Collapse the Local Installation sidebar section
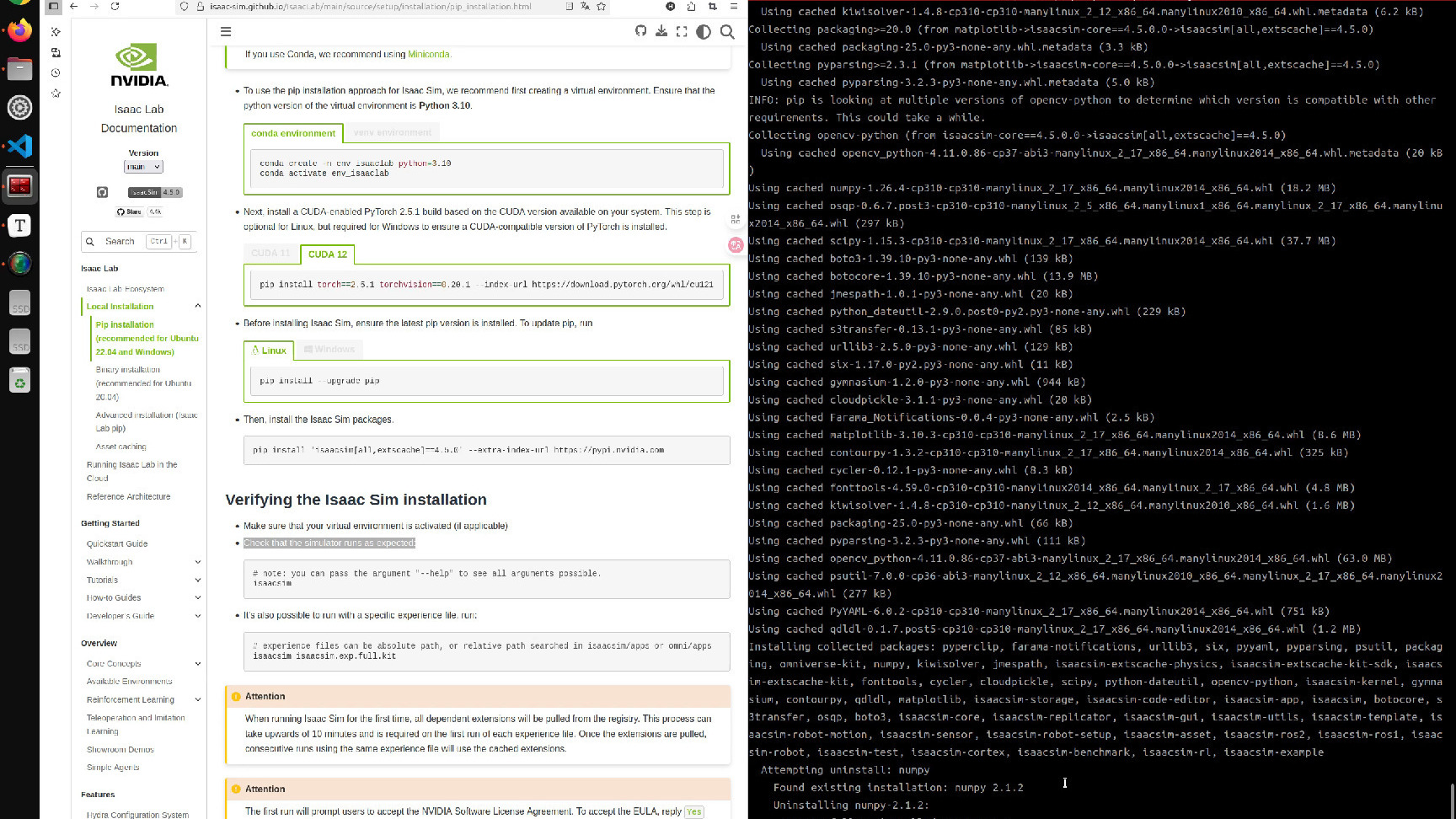1456x819 pixels. (x=198, y=306)
